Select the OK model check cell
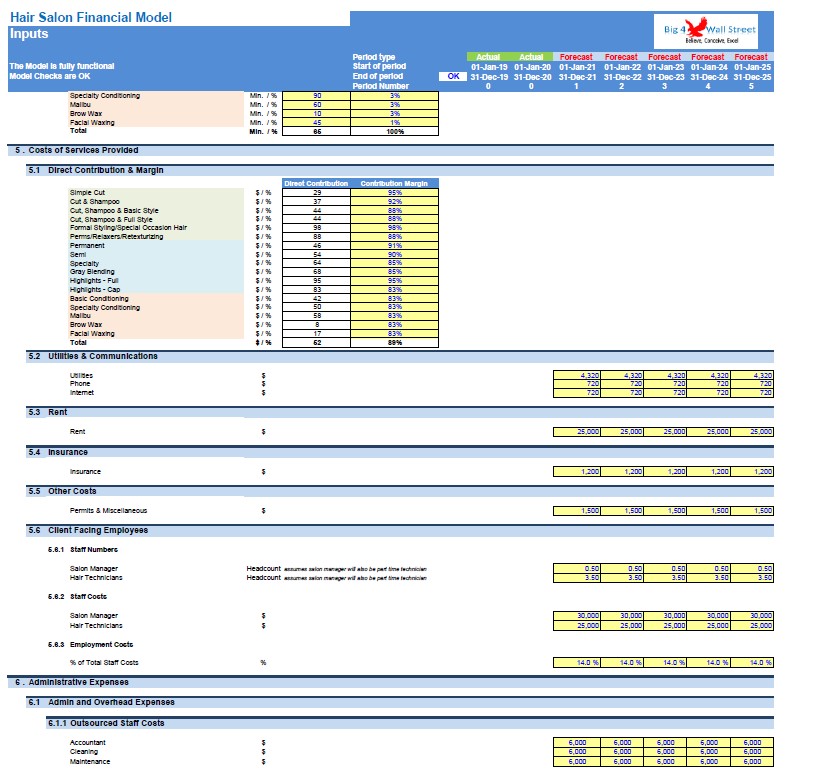 453,76
